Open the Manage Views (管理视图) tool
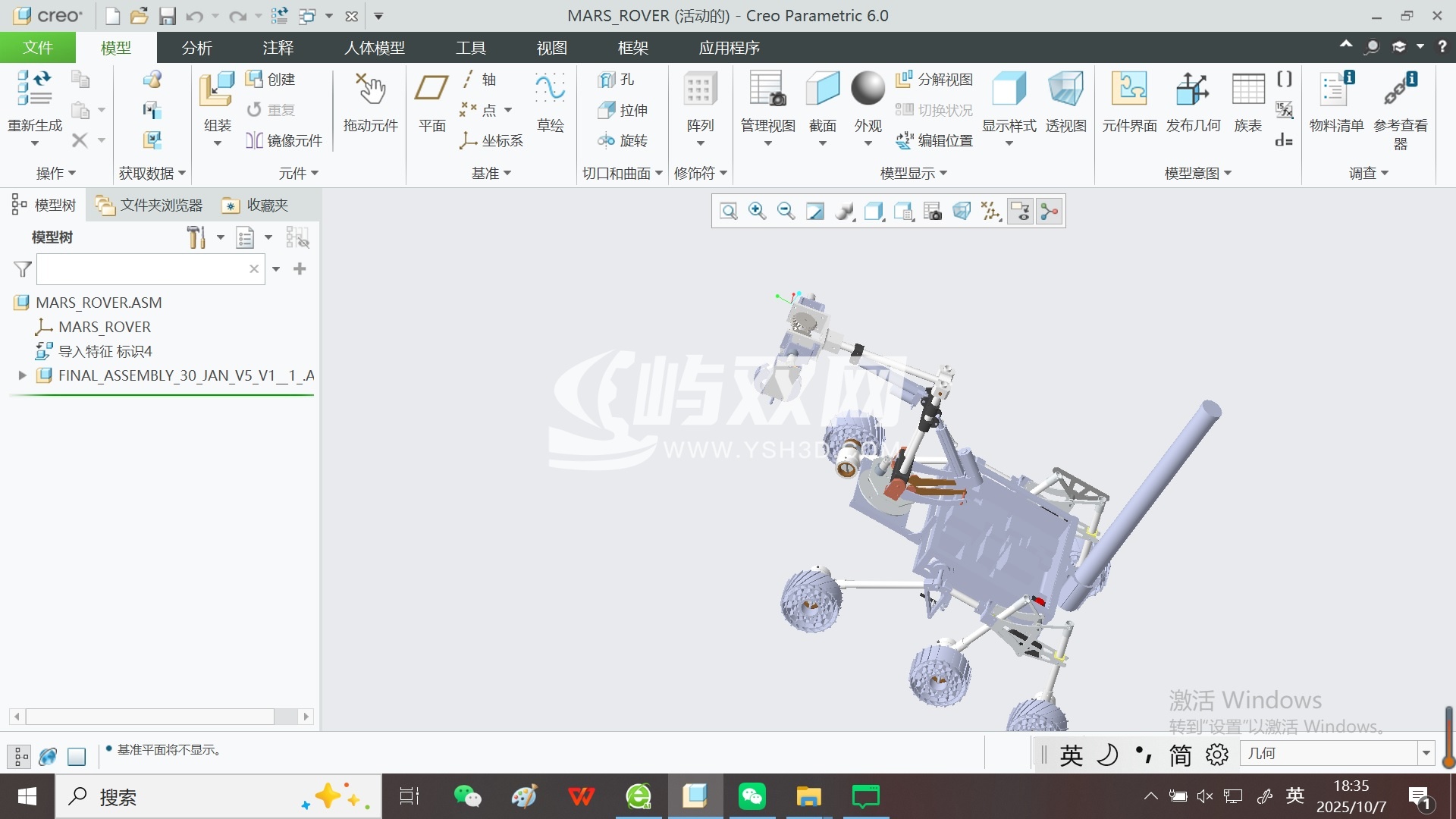 (767, 88)
